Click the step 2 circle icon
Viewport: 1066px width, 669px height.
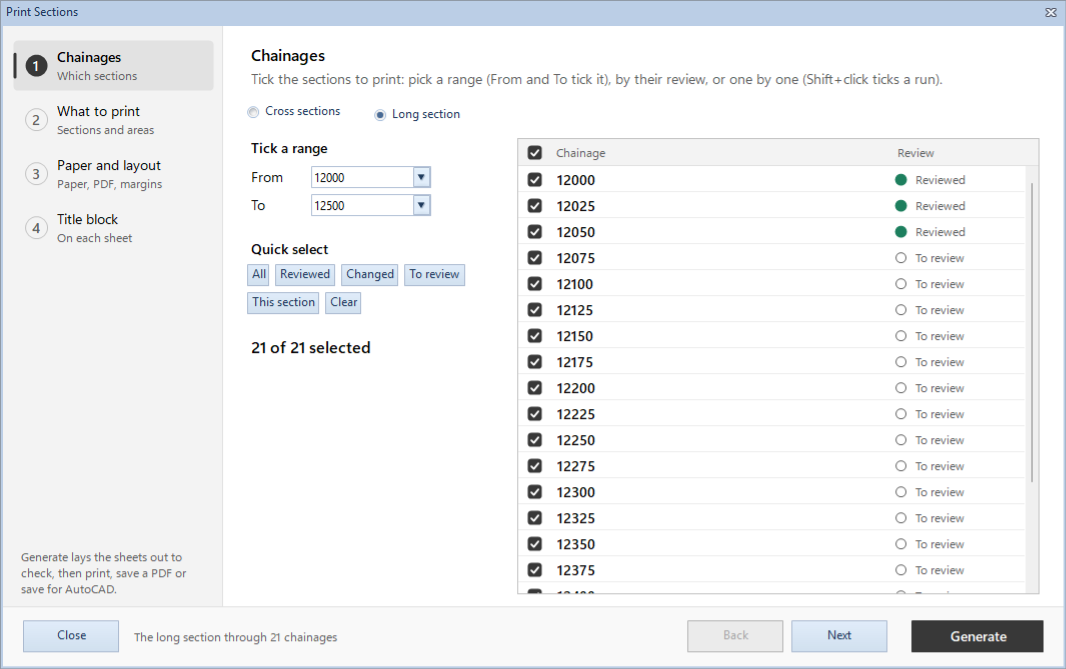pos(36,120)
